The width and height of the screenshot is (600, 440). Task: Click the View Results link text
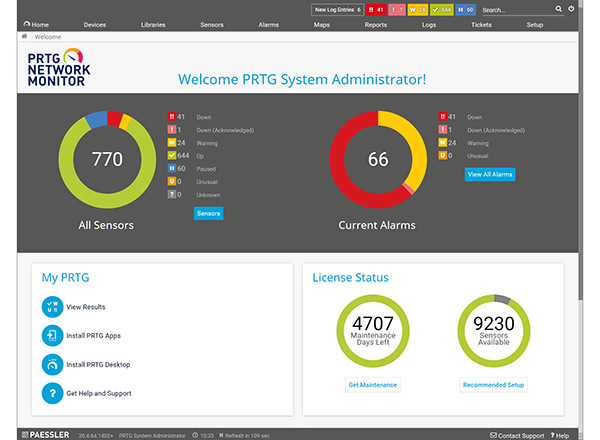point(86,307)
